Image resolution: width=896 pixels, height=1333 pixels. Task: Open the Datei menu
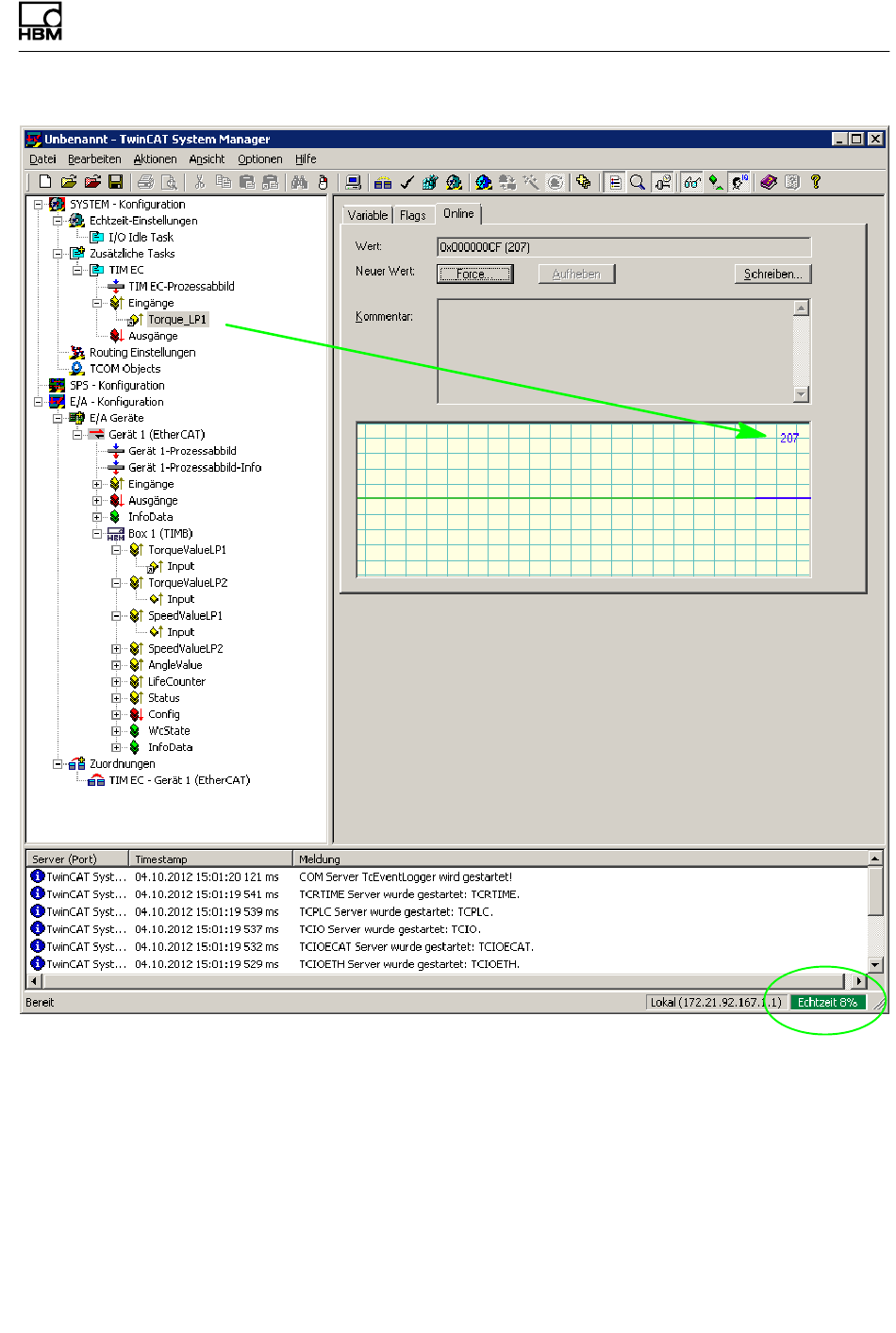[42, 159]
